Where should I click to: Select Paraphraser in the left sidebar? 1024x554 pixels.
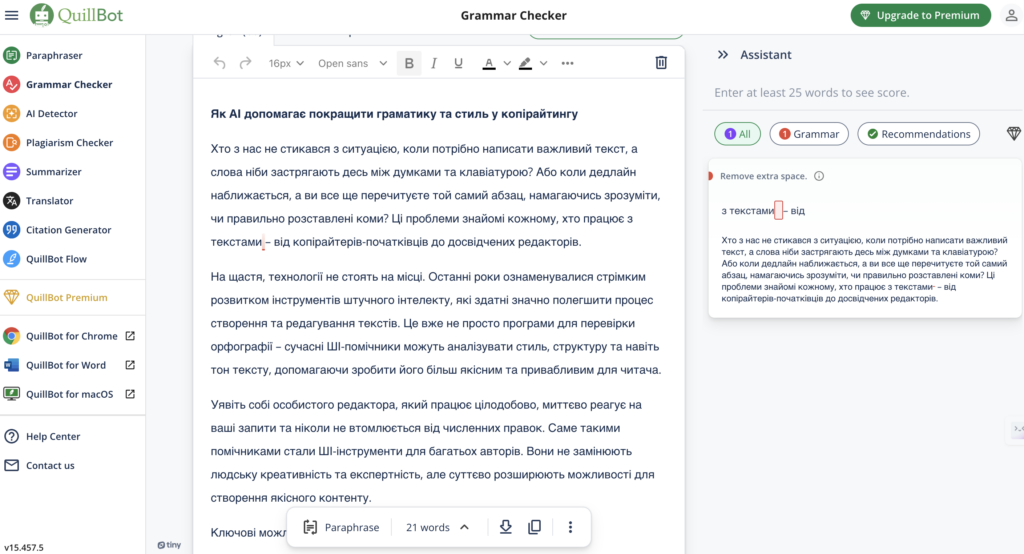(54, 56)
